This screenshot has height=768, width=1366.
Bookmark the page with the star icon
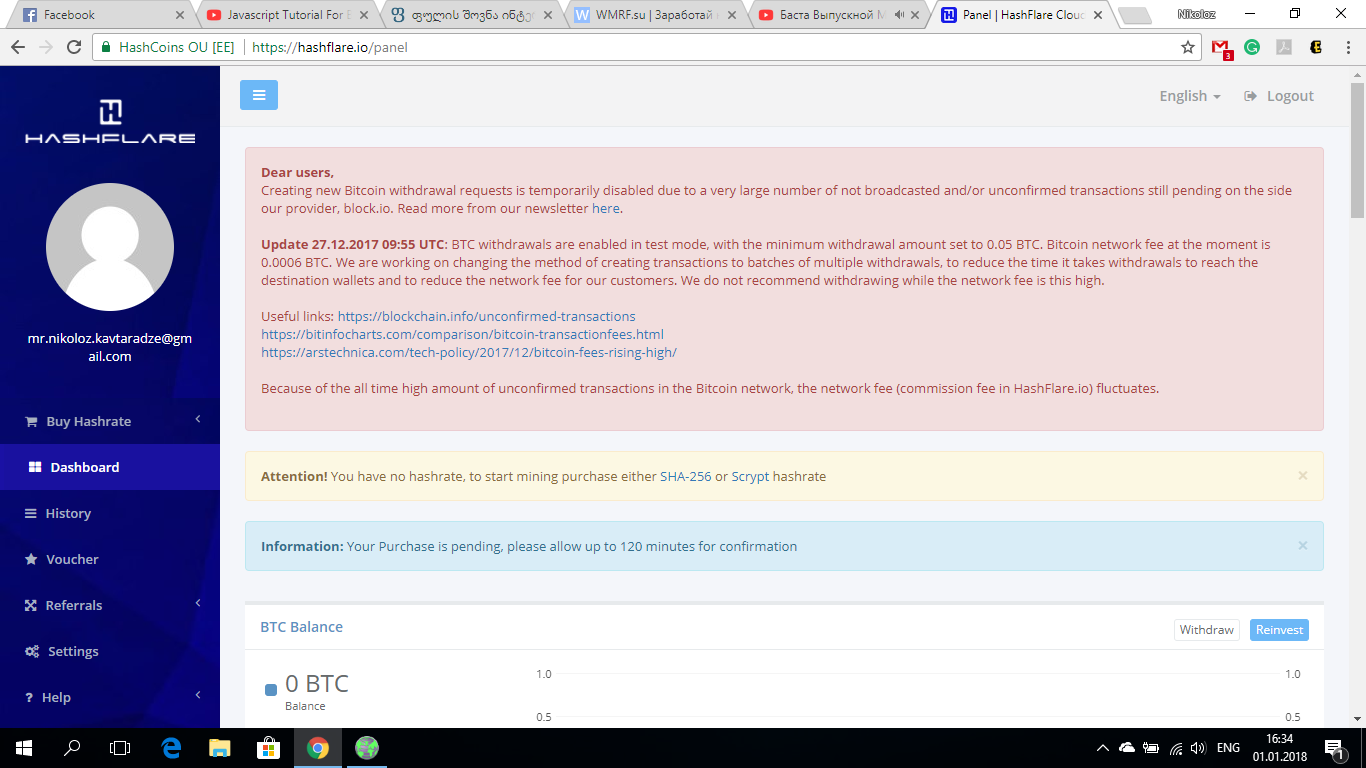tap(1188, 47)
